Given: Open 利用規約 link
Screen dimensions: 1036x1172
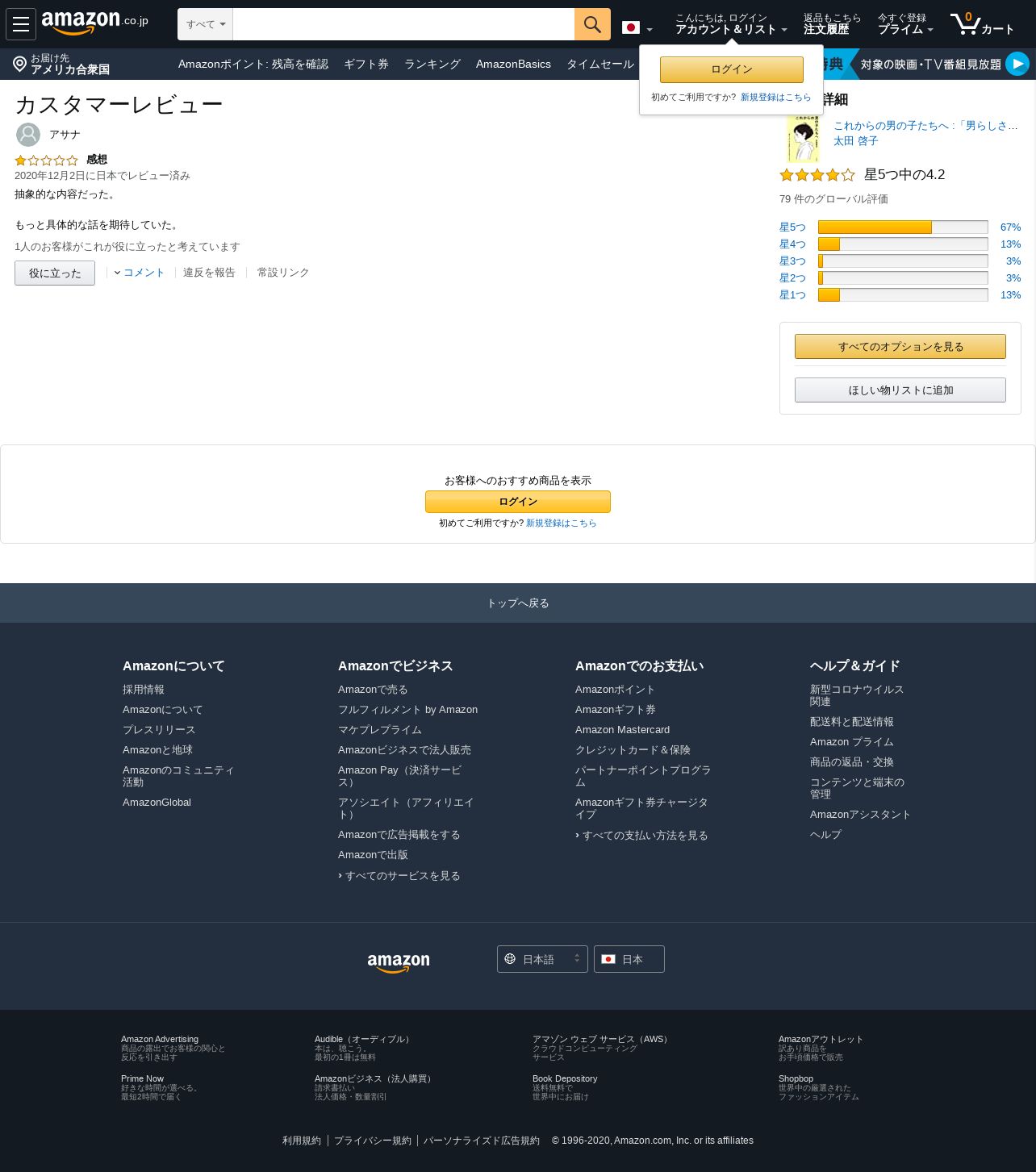Looking at the screenshot, I should point(302,1141).
